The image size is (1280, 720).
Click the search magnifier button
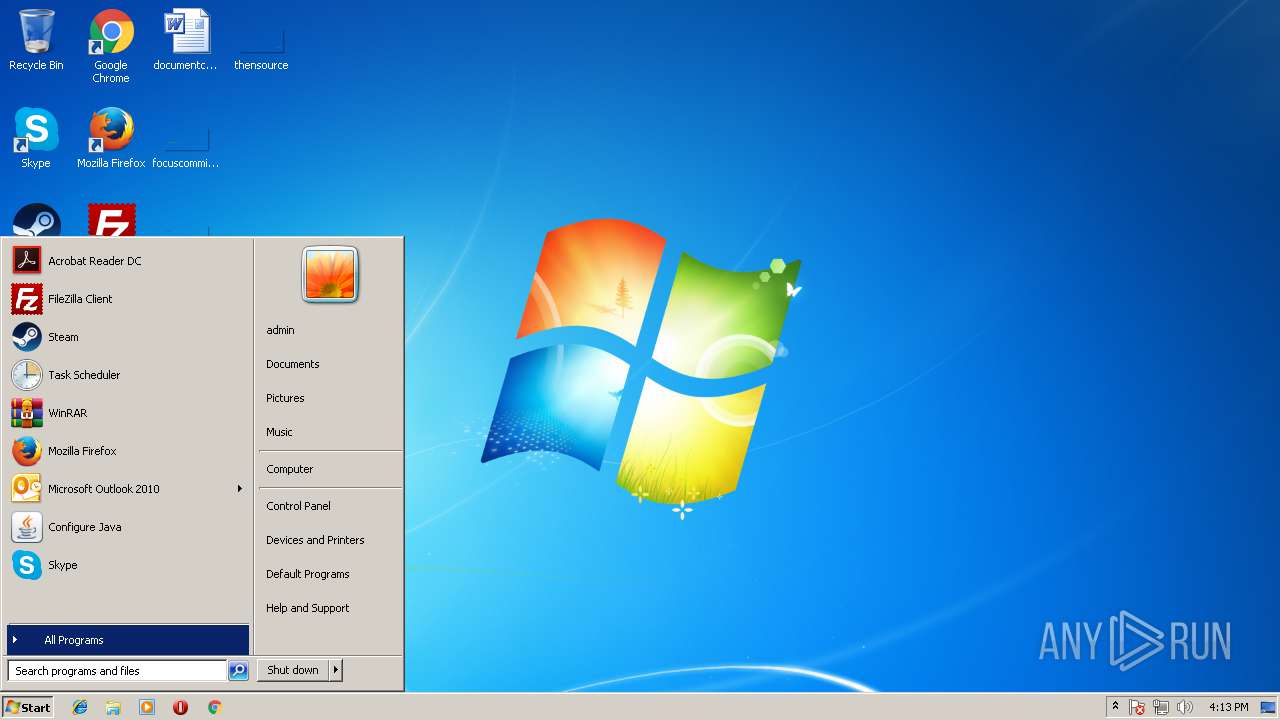coord(238,671)
